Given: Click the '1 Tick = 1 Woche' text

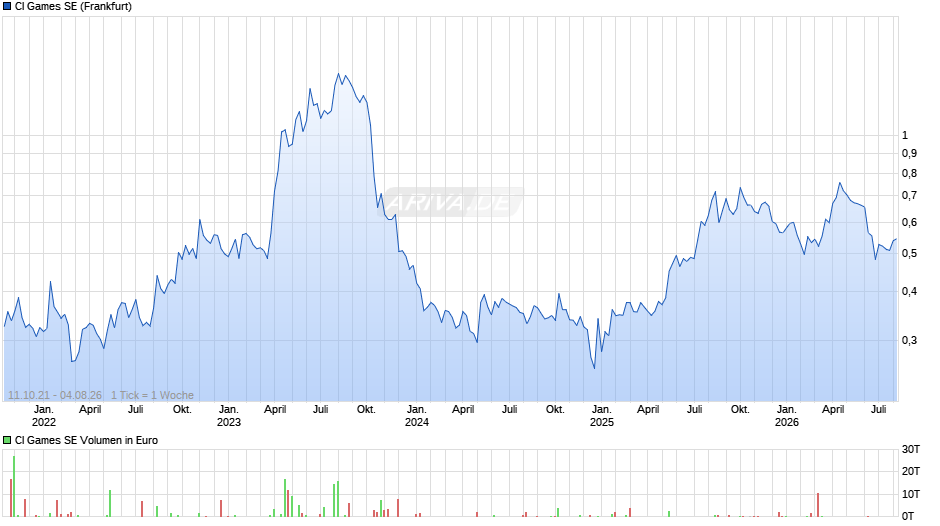Looking at the screenshot, I should (152, 395).
